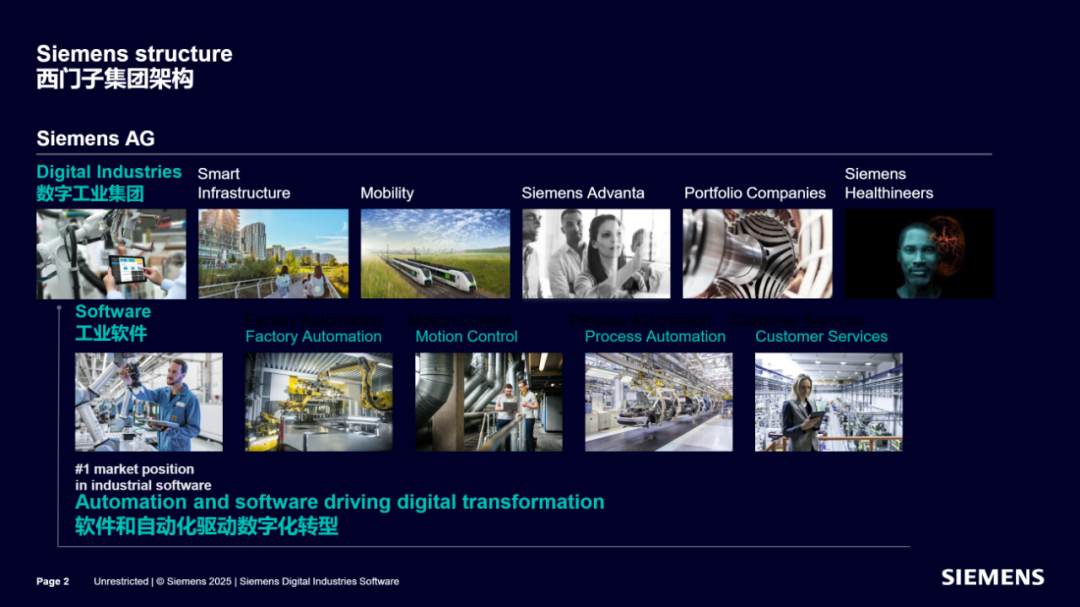Click the Siemens Healthineers face image

coord(920,254)
